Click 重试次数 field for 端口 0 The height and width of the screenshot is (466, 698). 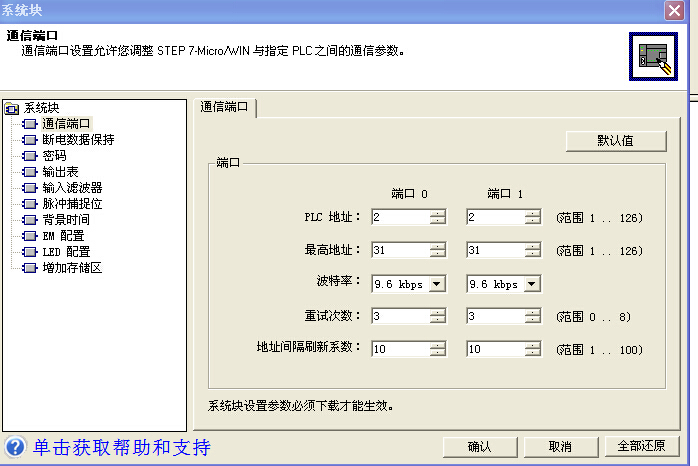[x=401, y=316]
